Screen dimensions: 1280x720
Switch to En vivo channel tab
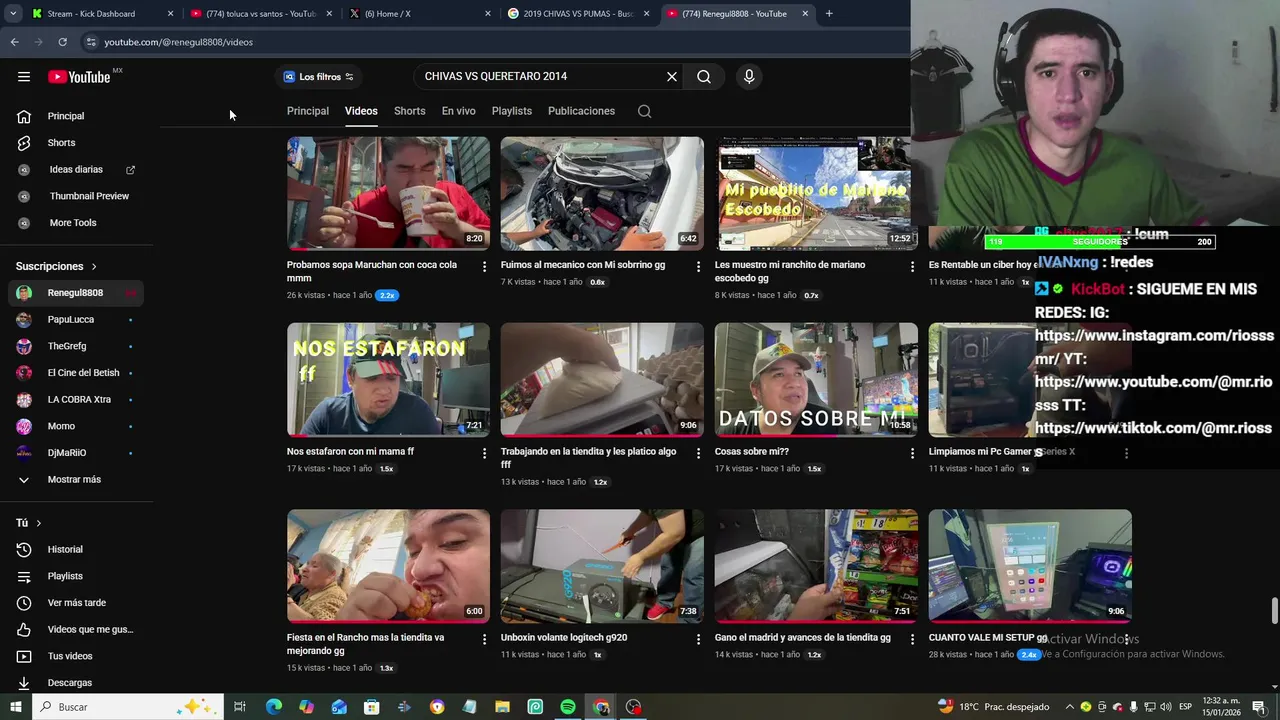coord(459,111)
